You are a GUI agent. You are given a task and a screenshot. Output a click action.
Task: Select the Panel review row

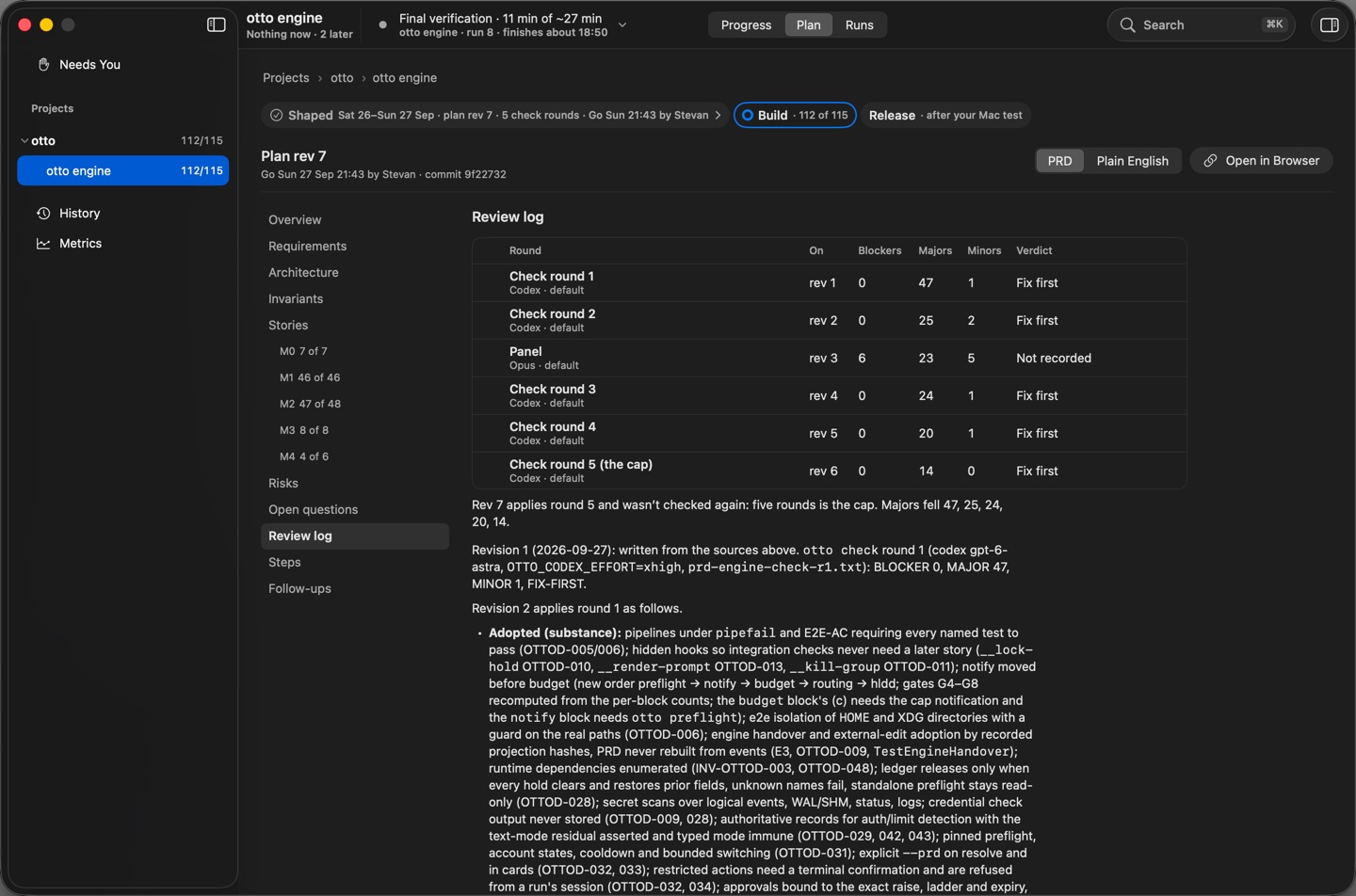point(829,358)
